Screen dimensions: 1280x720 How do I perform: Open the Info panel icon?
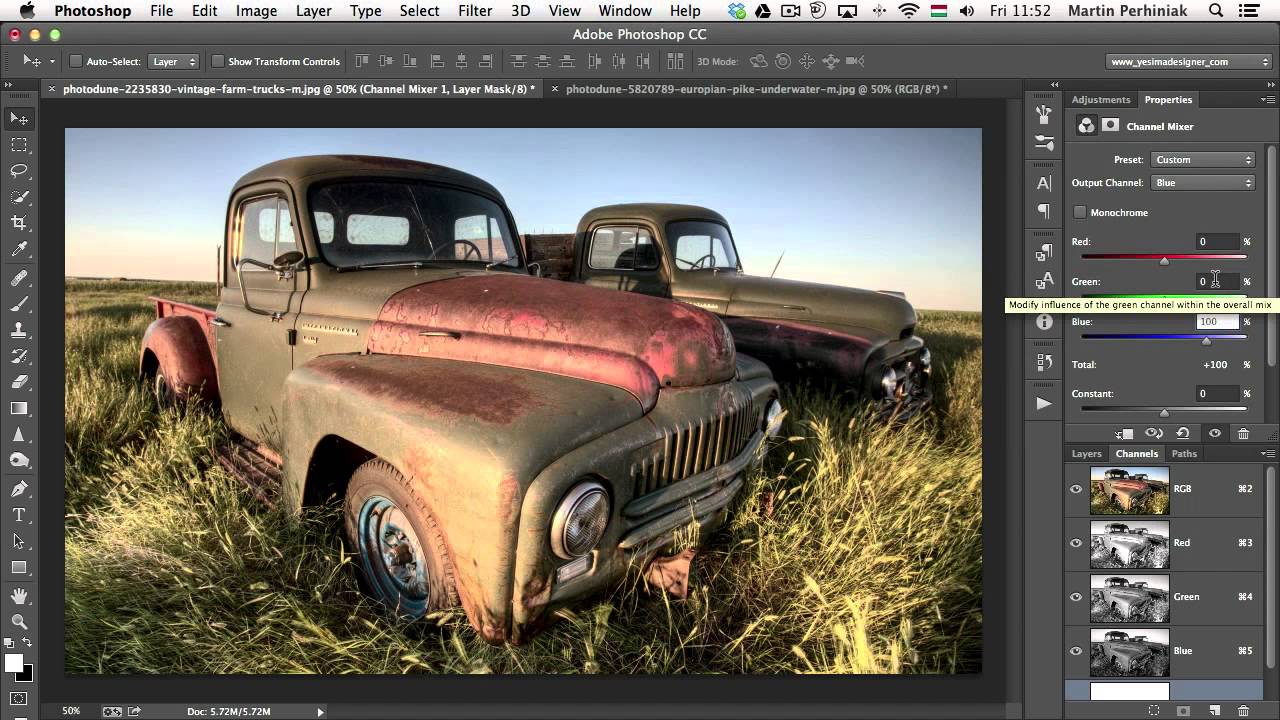click(1044, 322)
